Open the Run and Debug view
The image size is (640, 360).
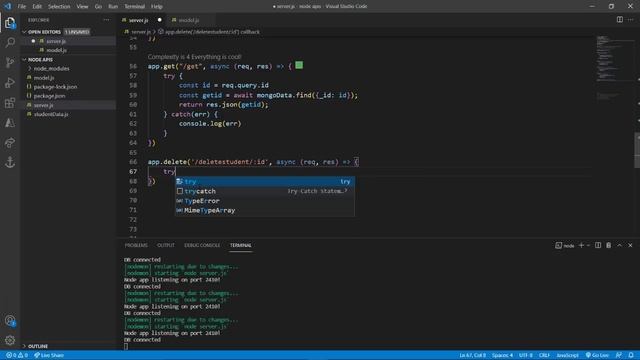click(x=10, y=82)
